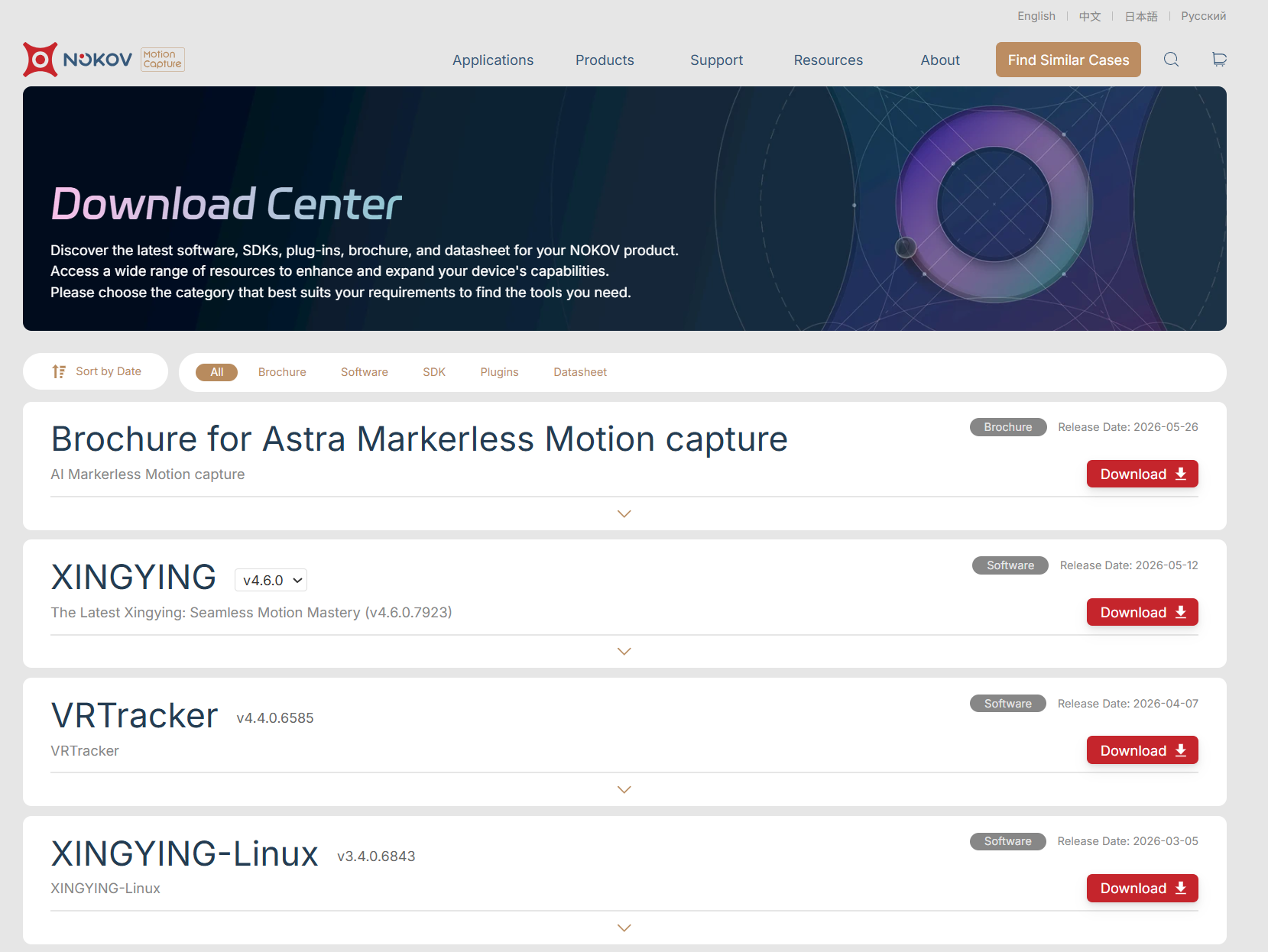The width and height of the screenshot is (1268, 952).
Task: Click 'Release Date: 2026-04-07' text
Action: (1128, 704)
